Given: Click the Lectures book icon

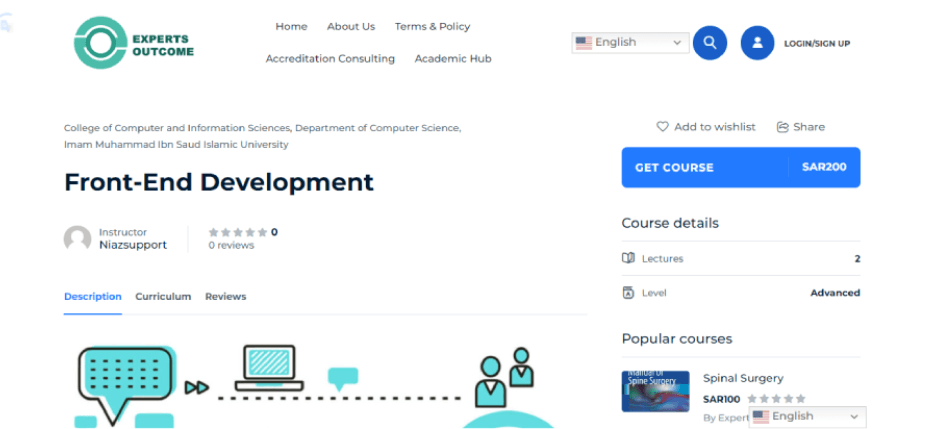Looking at the screenshot, I should 628,258.
